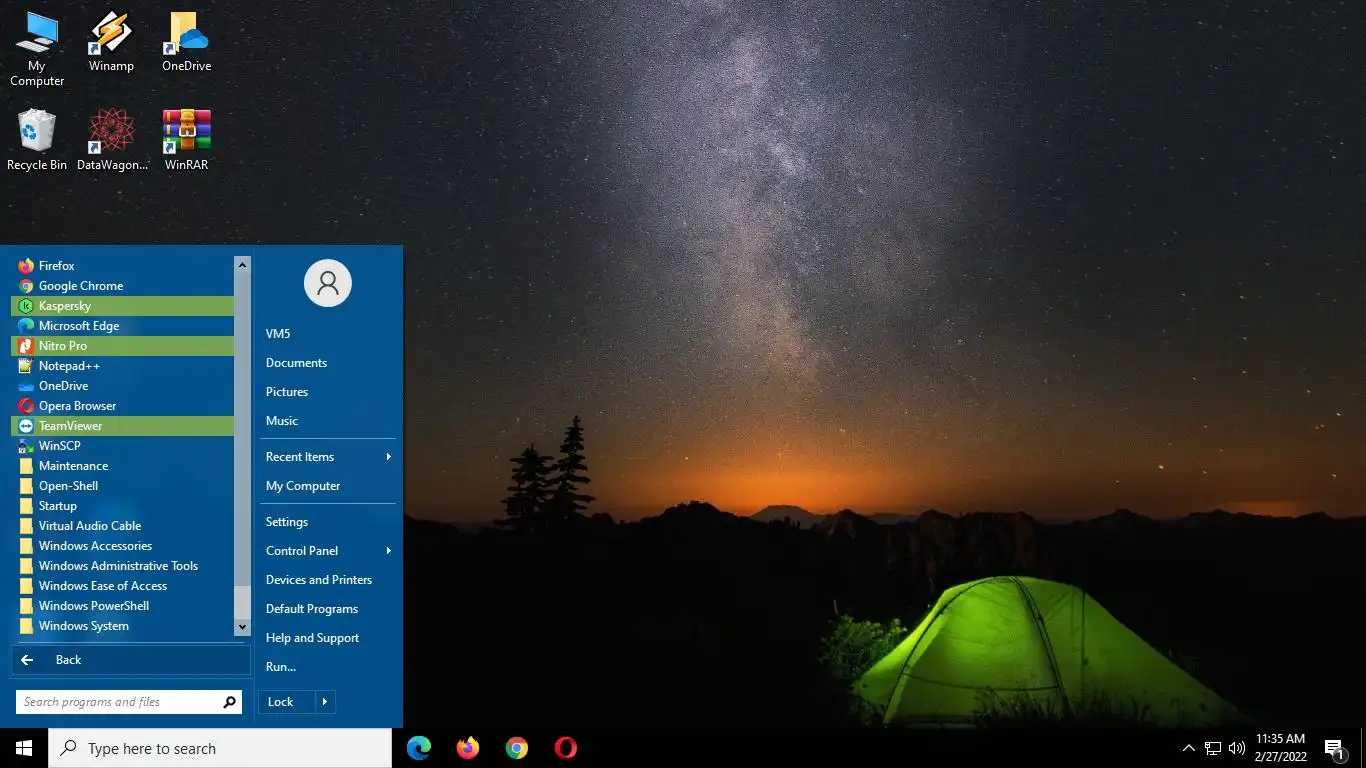The image size is (1366, 768).
Task: Click the user account avatar picture
Action: pos(328,283)
